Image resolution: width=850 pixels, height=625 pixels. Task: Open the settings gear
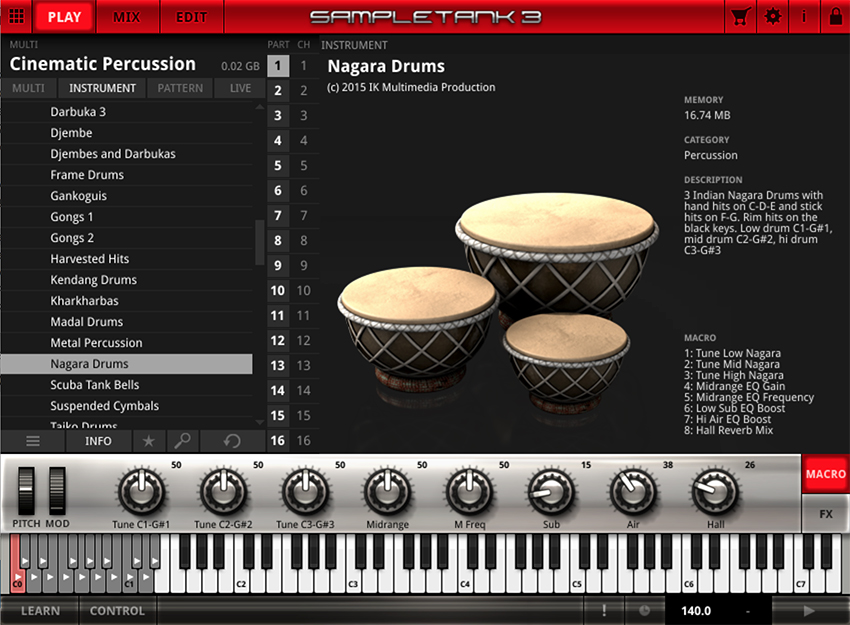(772, 17)
